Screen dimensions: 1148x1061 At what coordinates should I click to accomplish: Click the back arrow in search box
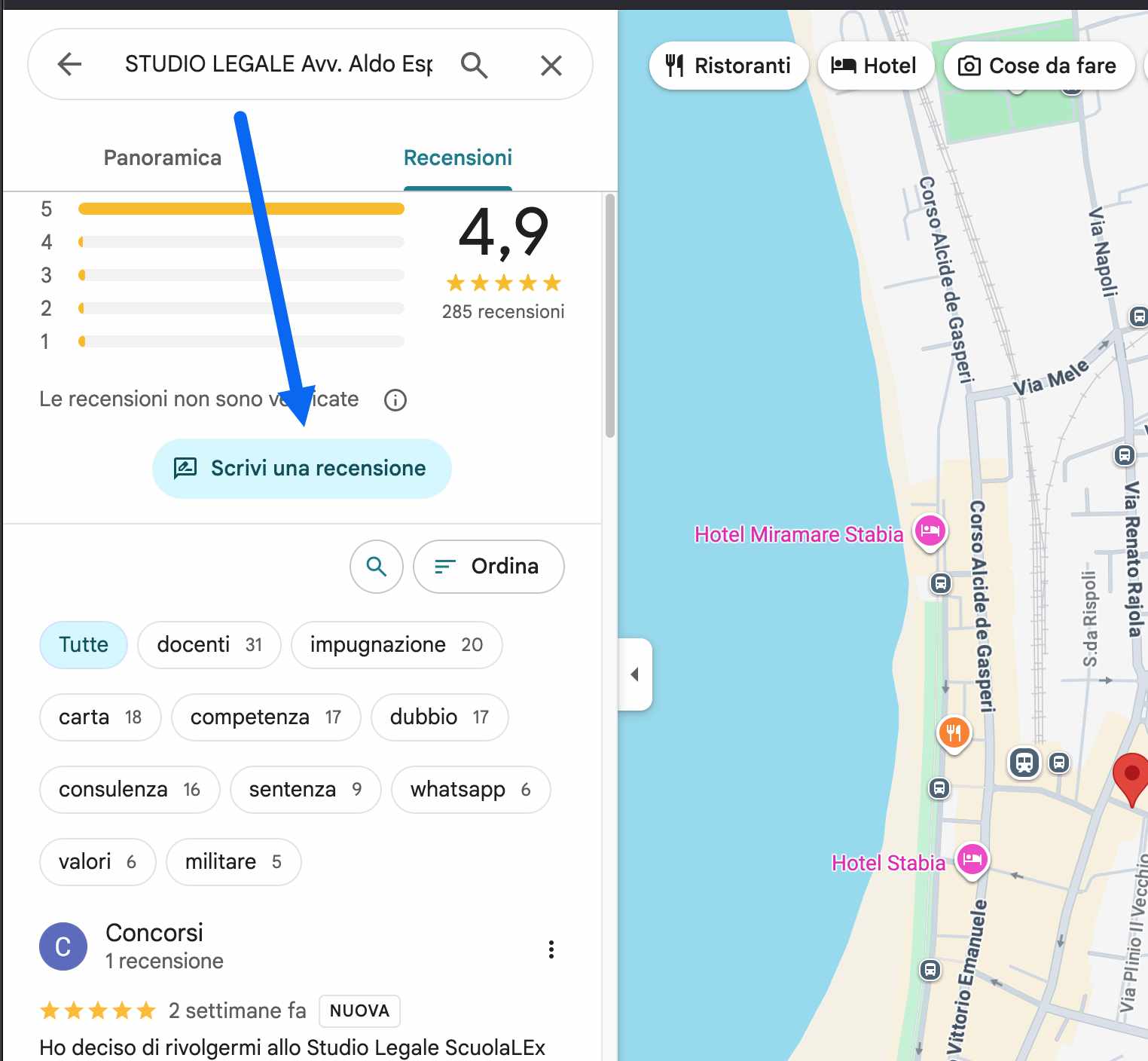click(69, 65)
